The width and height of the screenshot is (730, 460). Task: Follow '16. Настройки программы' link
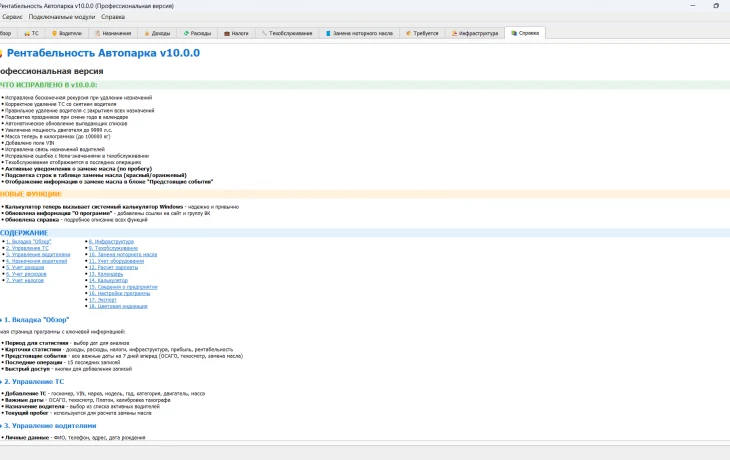[x=119, y=293]
